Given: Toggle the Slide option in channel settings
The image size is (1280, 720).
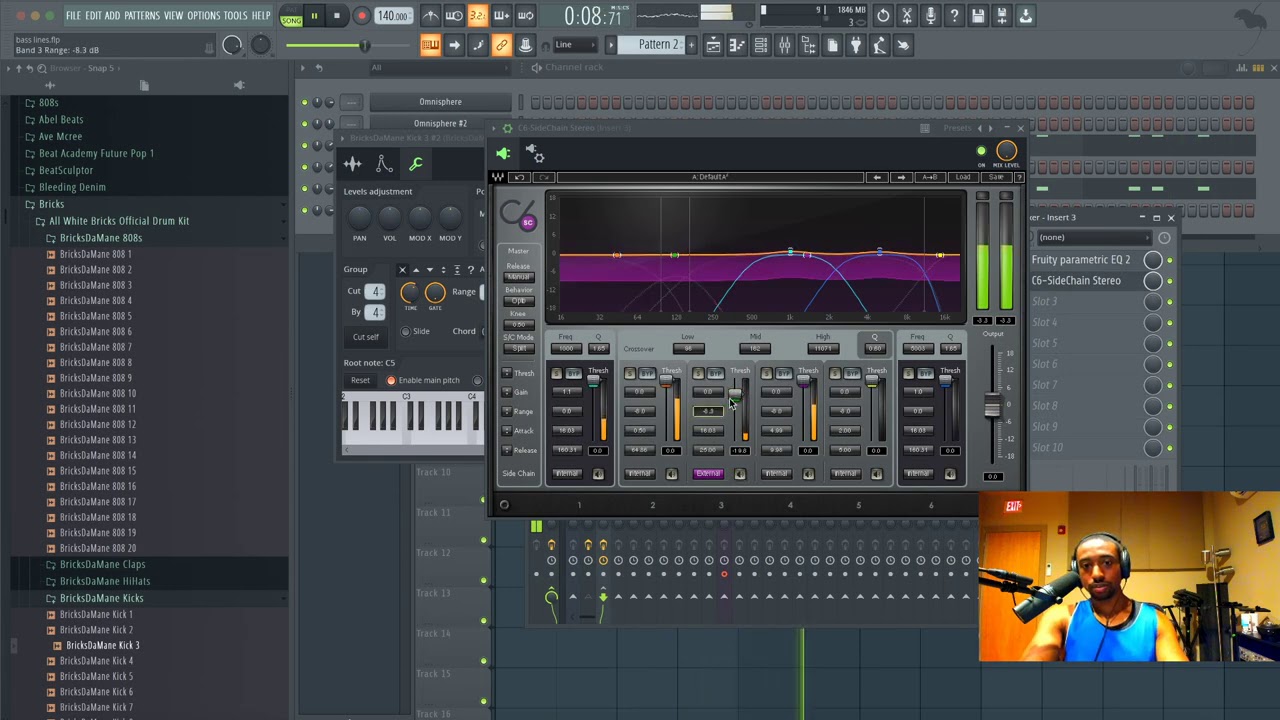Looking at the screenshot, I should tap(406, 332).
